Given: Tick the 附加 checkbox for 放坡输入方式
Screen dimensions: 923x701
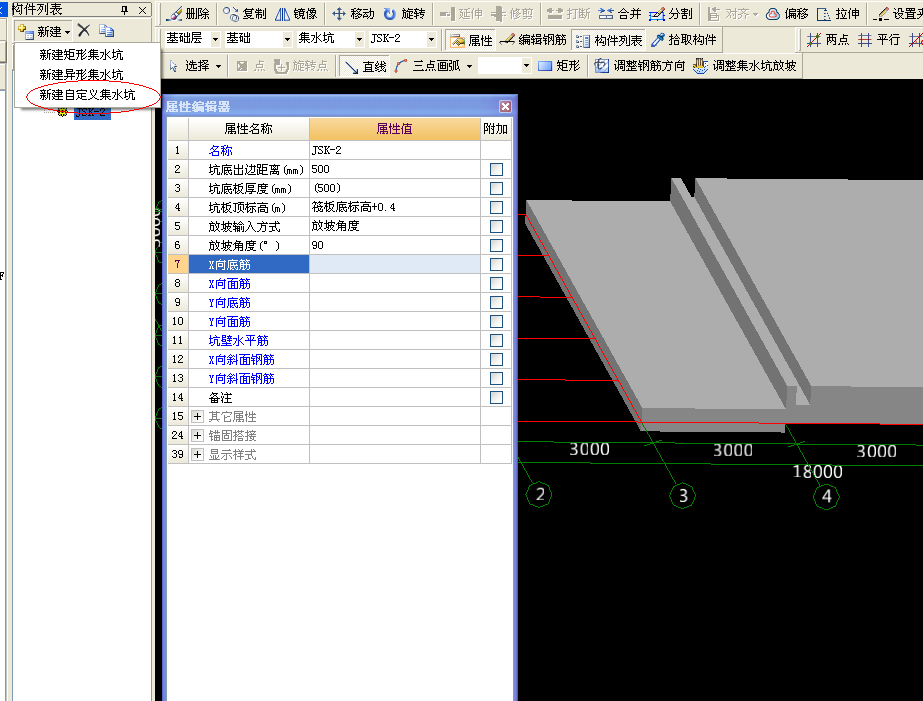Looking at the screenshot, I should tap(496, 227).
